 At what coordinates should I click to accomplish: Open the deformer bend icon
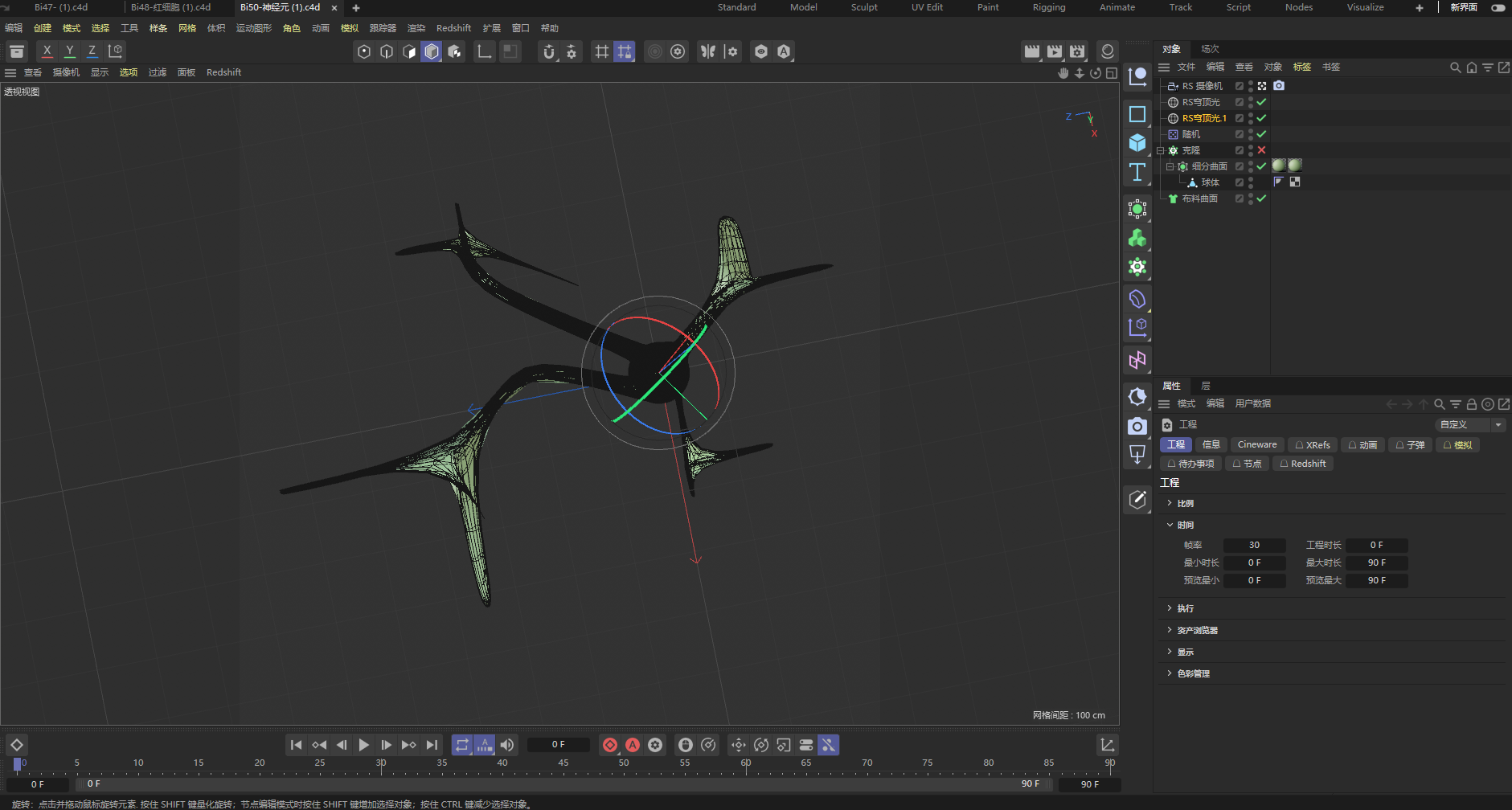coord(1137,299)
